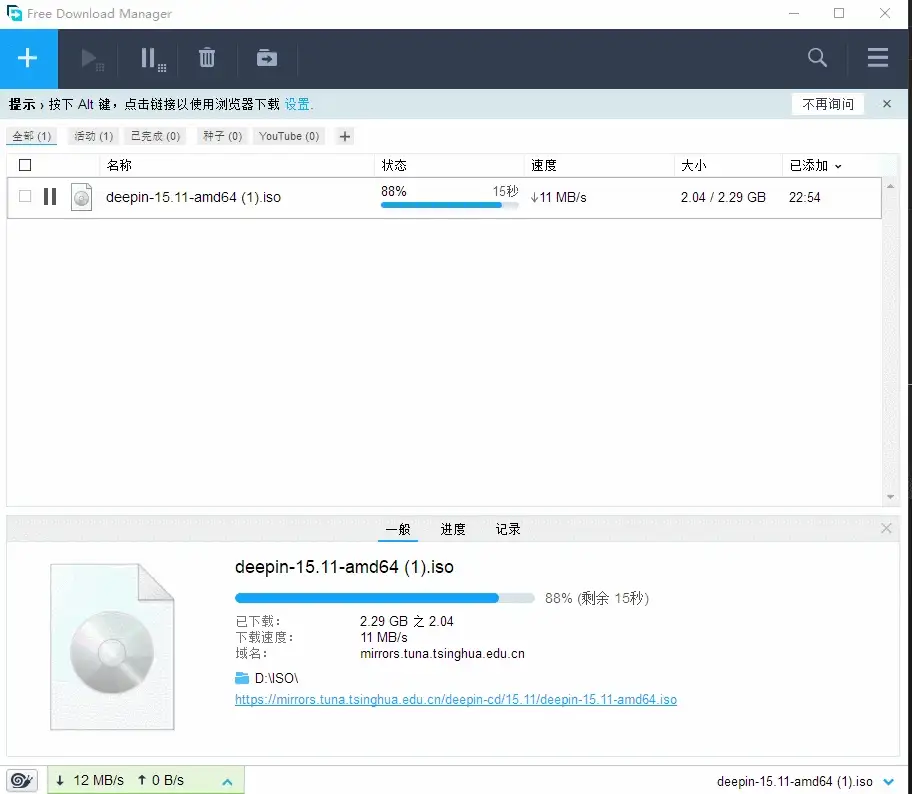Delete the selected download with the trash icon
Image resolution: width=912 pixels, height=794 pixels.
tap(206, 58)
